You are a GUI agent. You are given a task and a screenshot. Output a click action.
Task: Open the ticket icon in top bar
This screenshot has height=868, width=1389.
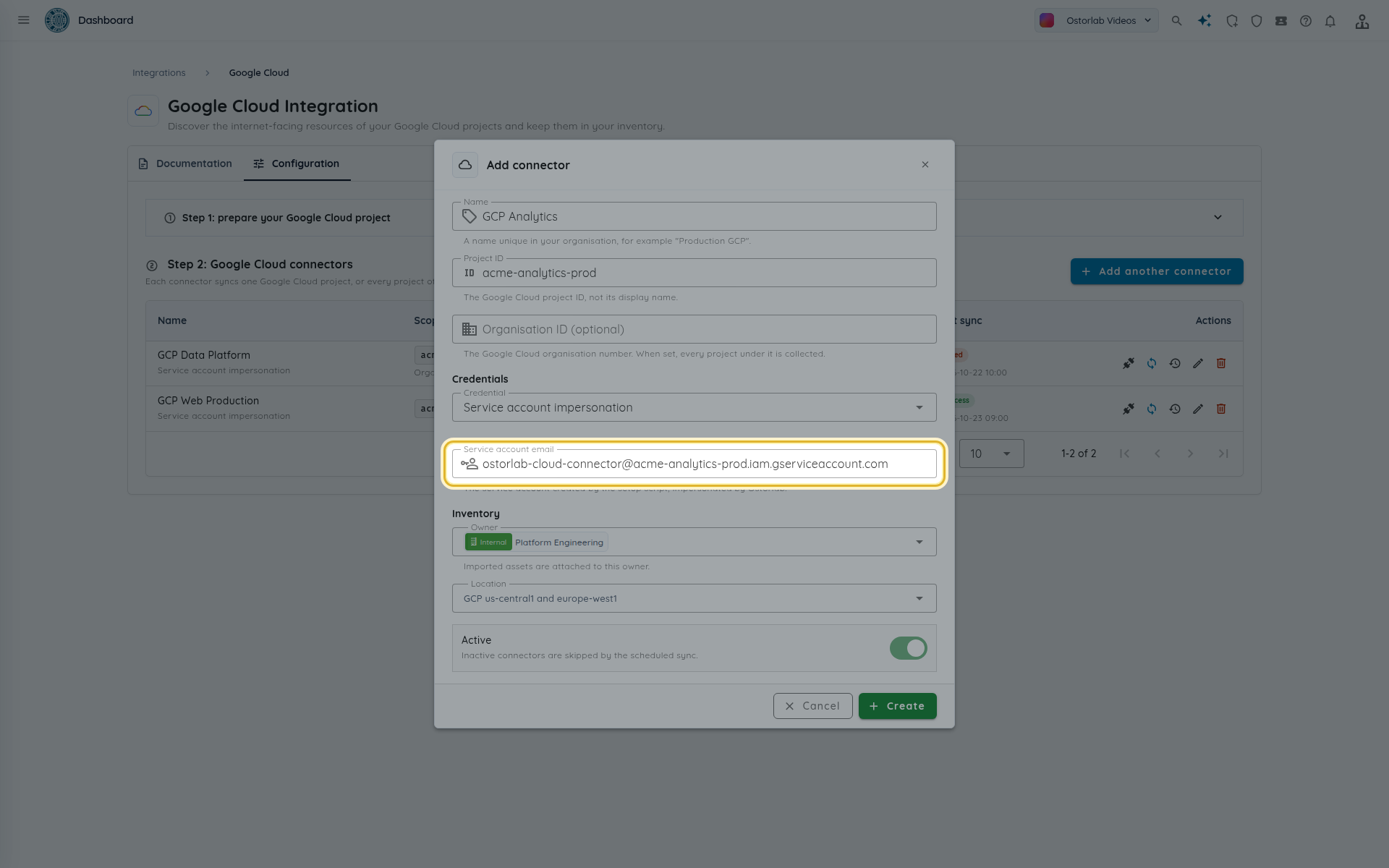(x=1281, y=21)
